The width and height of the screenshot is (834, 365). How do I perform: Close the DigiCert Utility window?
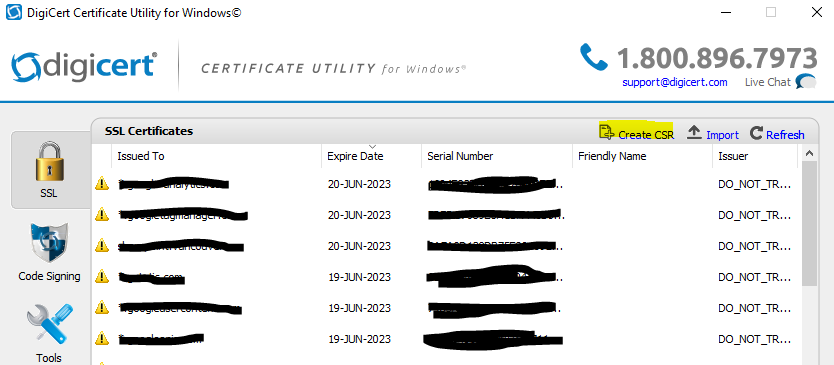816,12
